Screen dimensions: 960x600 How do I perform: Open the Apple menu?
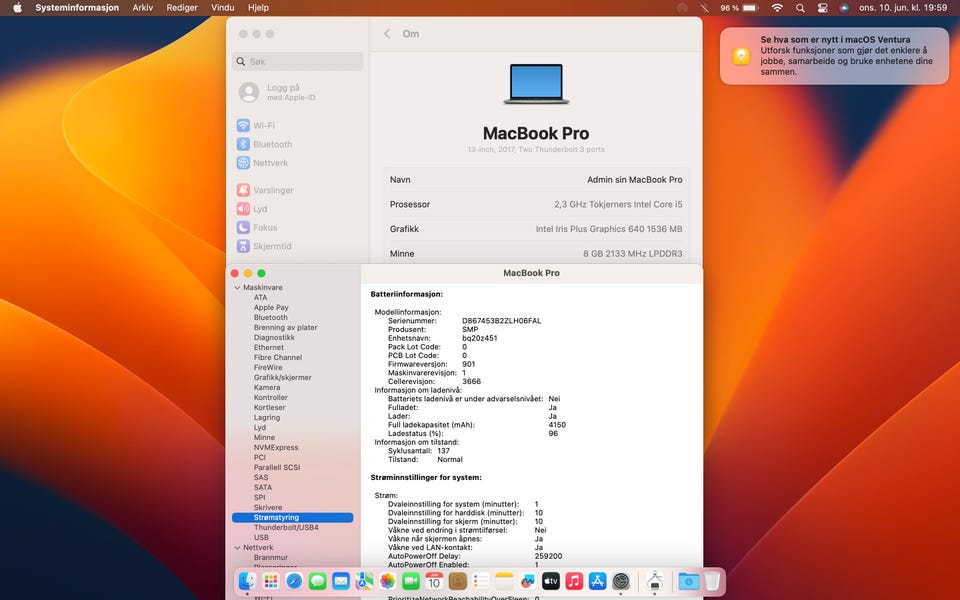tap(17, 8)
